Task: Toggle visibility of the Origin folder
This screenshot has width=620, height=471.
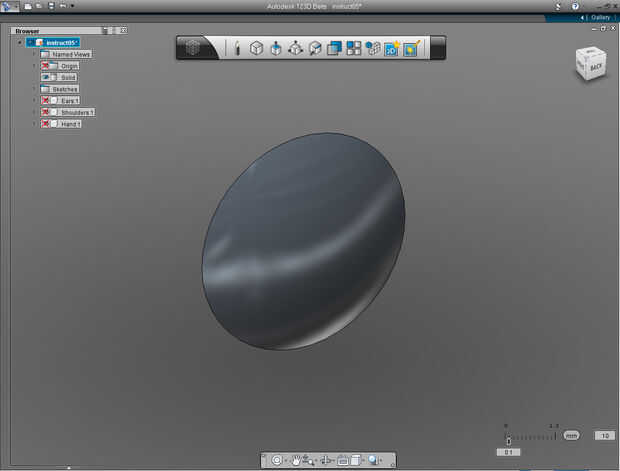Action: coord(45,66)
